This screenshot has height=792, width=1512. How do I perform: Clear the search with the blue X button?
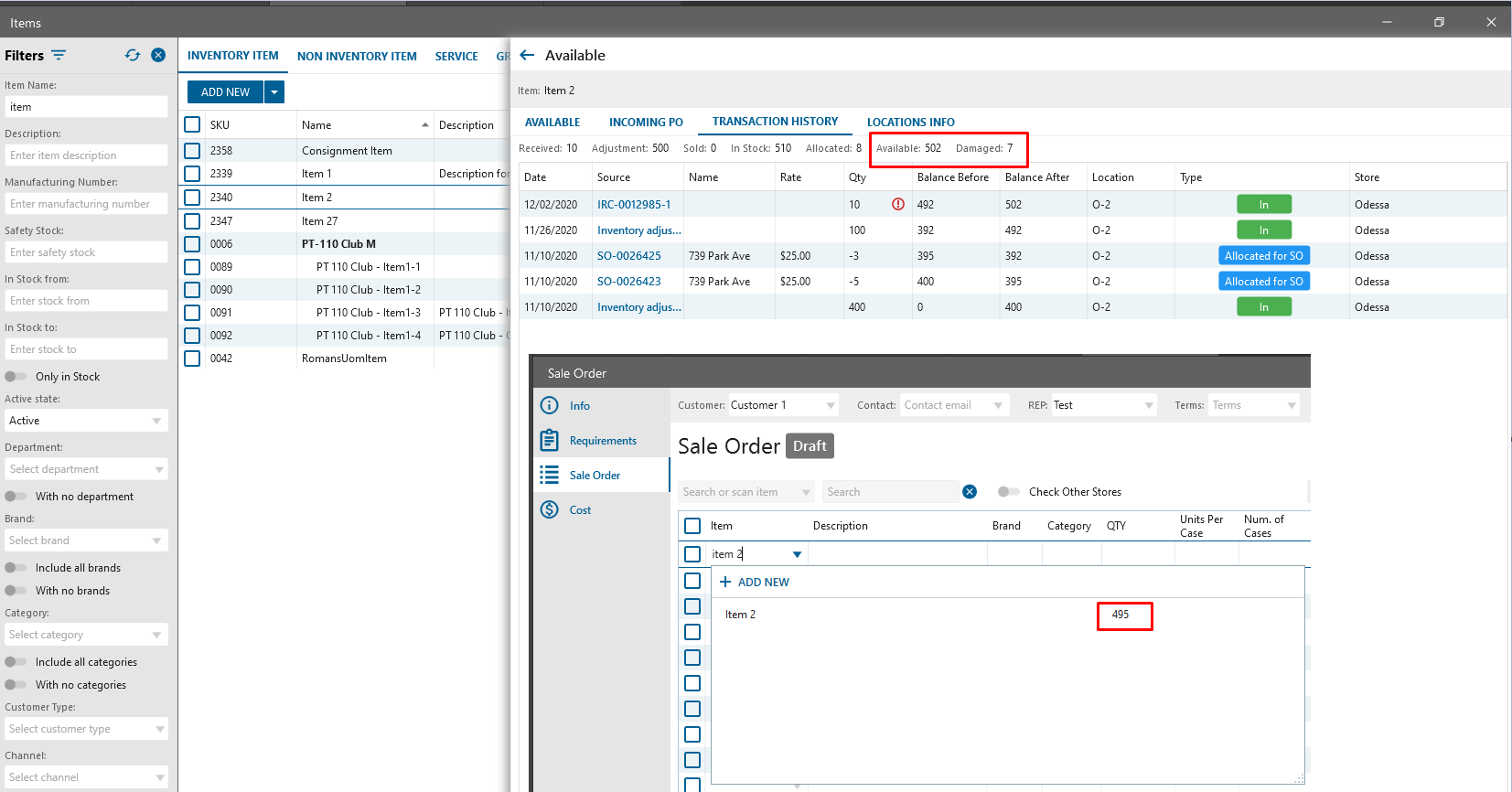coord(970,492)
